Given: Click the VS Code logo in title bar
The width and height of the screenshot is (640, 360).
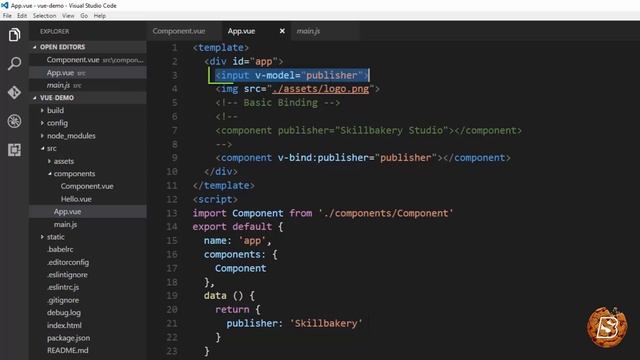Looking at the screenshot, I should (x=5, y=5).
